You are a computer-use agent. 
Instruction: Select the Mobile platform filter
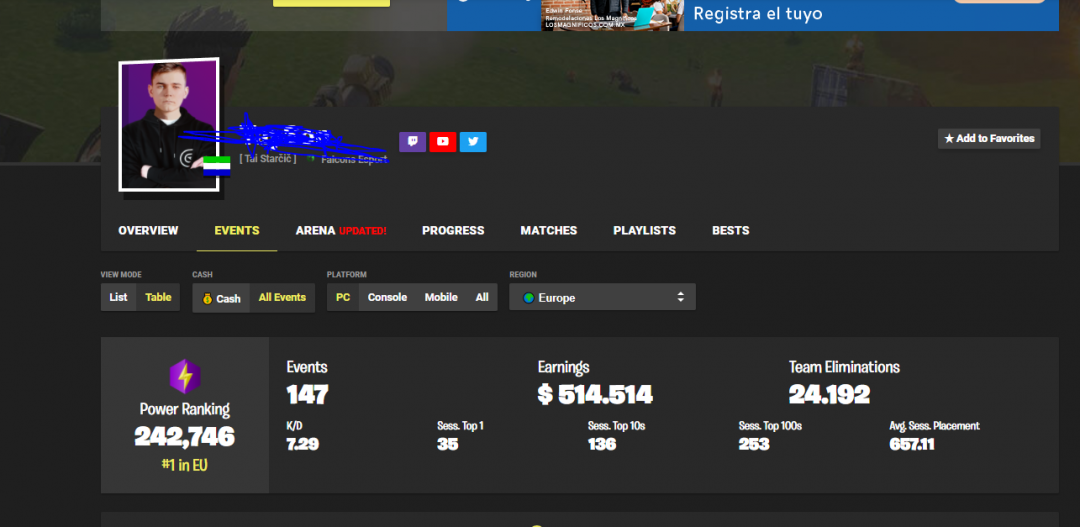coord(441,297)
